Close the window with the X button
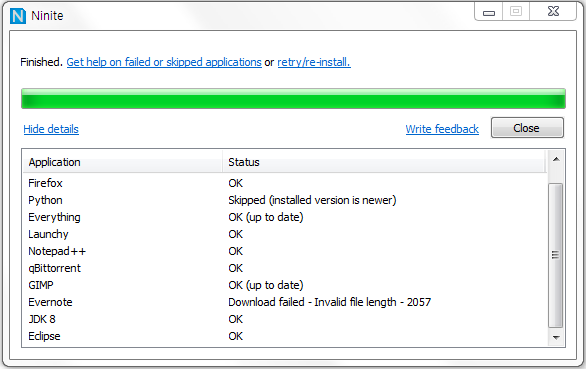The width and height of the screenshot is (586, 369). pos(553,12)
